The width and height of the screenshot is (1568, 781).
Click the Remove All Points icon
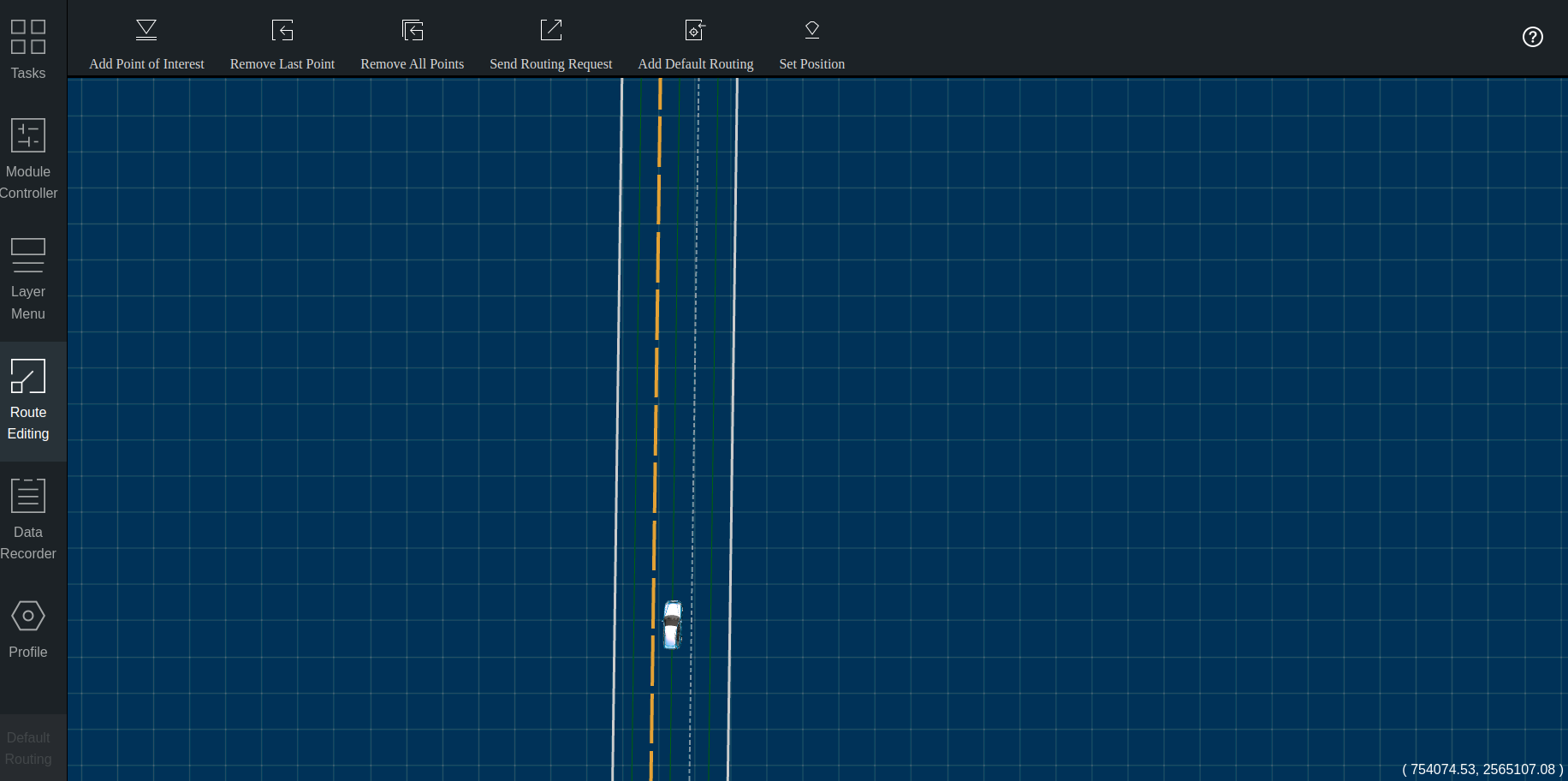point(413,31)
